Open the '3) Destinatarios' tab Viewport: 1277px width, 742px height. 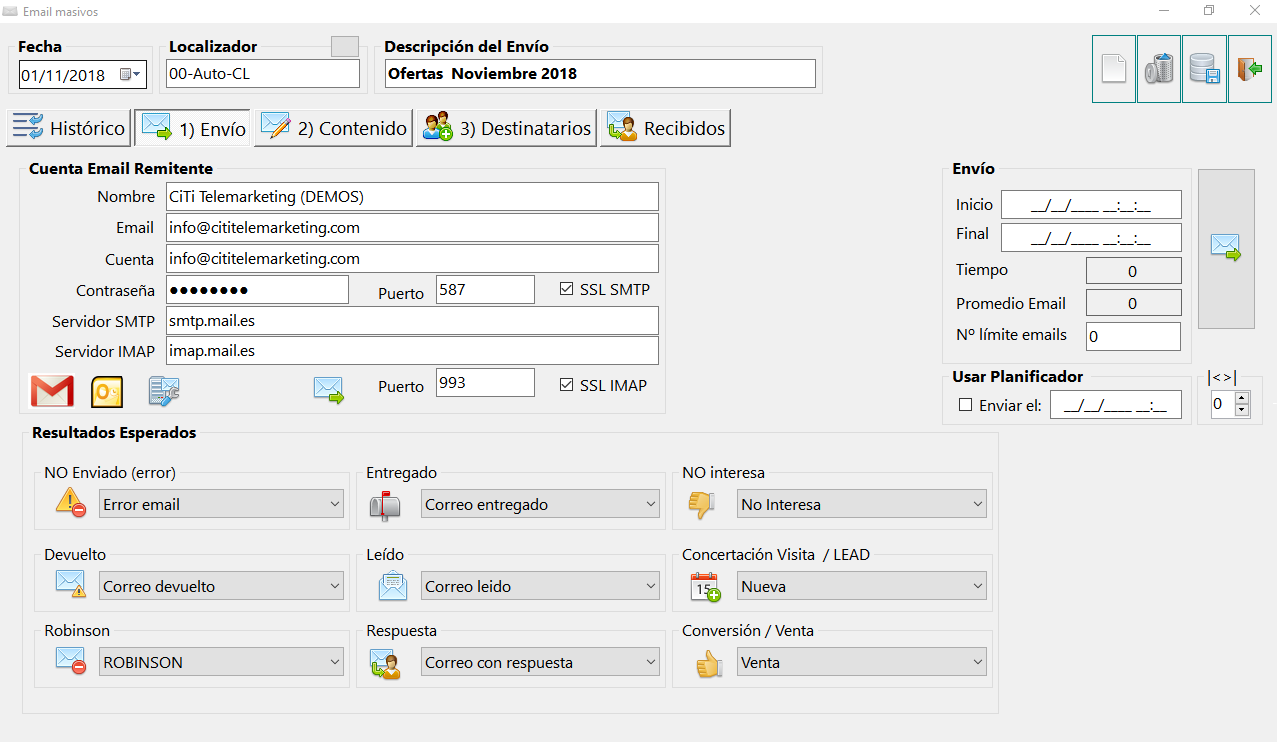(x=506, y=128)
